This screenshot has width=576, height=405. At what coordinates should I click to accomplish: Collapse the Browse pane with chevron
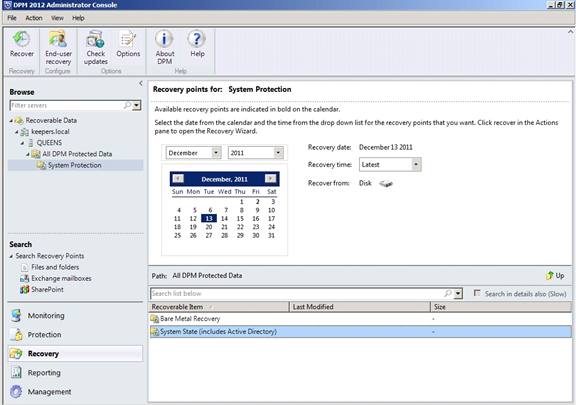click(x=141, y=83)
